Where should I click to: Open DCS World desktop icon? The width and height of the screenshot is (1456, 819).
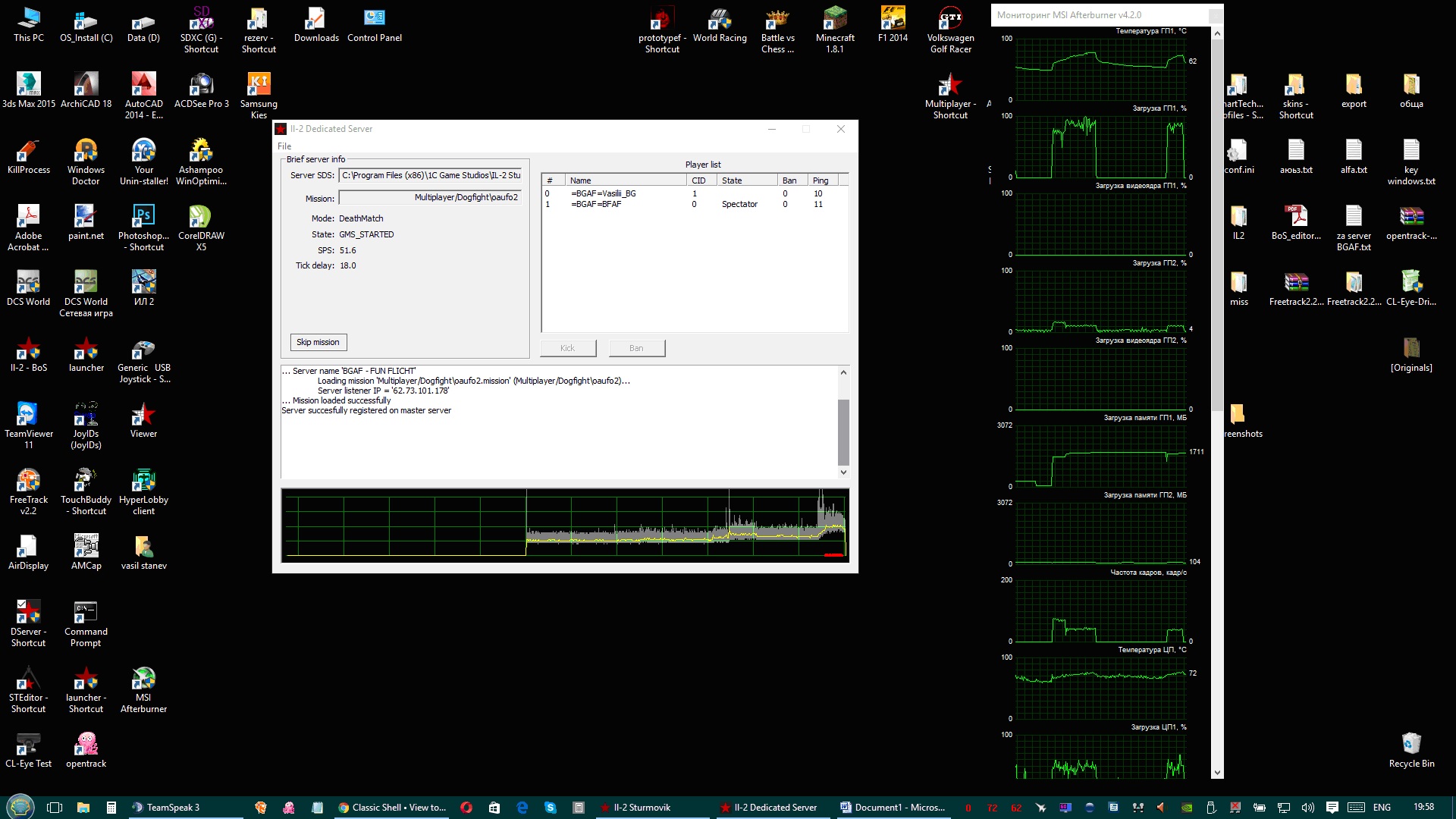click(29, 288)
